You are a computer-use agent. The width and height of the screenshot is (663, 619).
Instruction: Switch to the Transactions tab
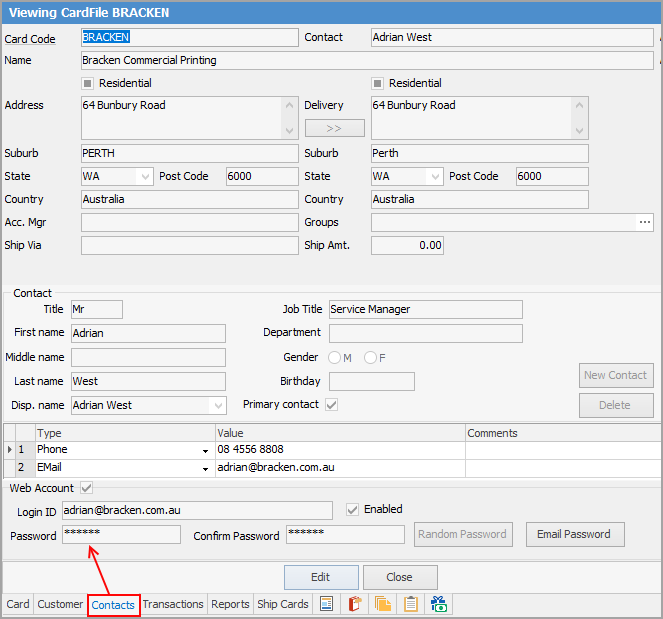click(x=173, y=604)
